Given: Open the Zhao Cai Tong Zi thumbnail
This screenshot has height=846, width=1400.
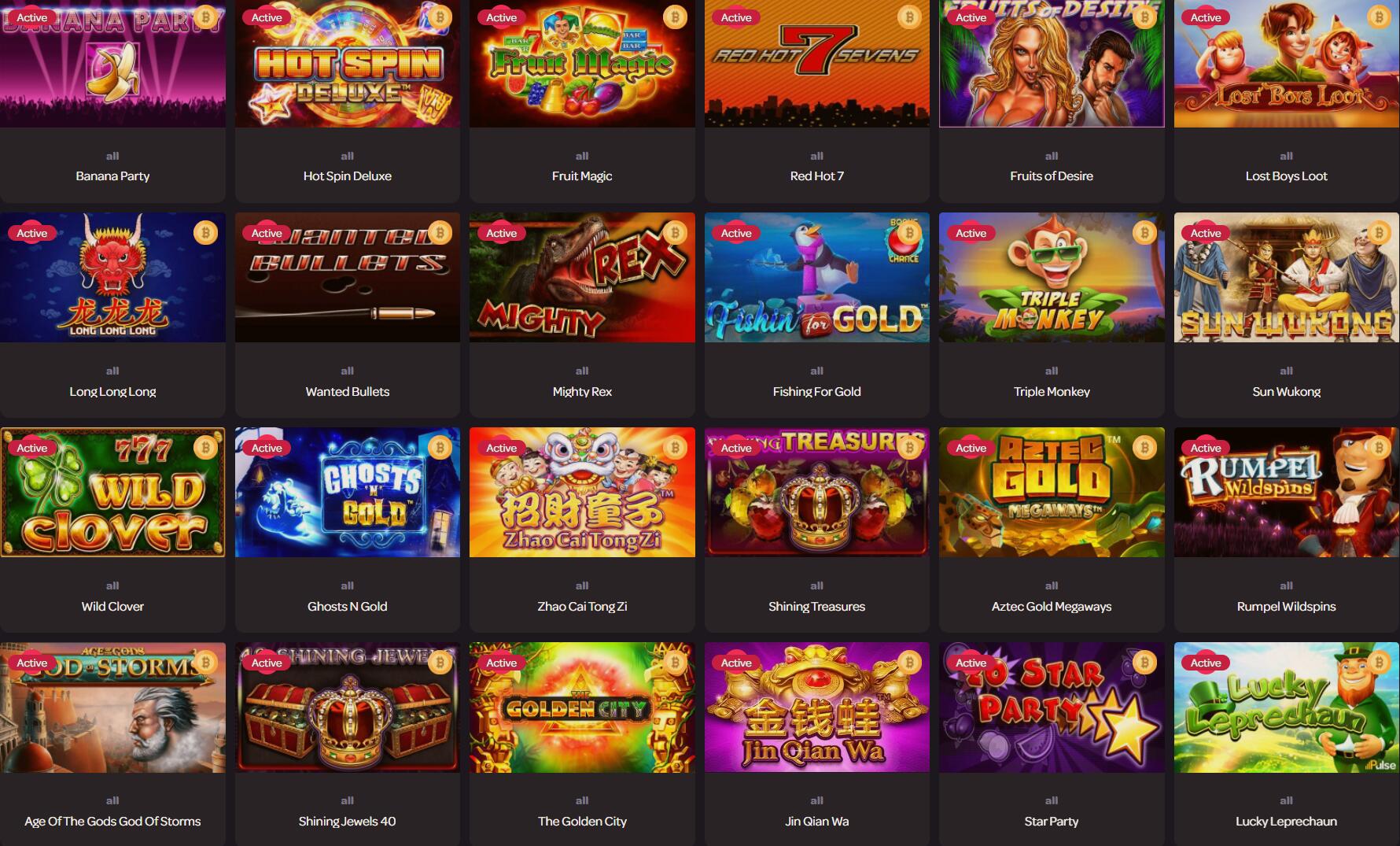Looking at the screenshot, I should click(x=582, y=493).
